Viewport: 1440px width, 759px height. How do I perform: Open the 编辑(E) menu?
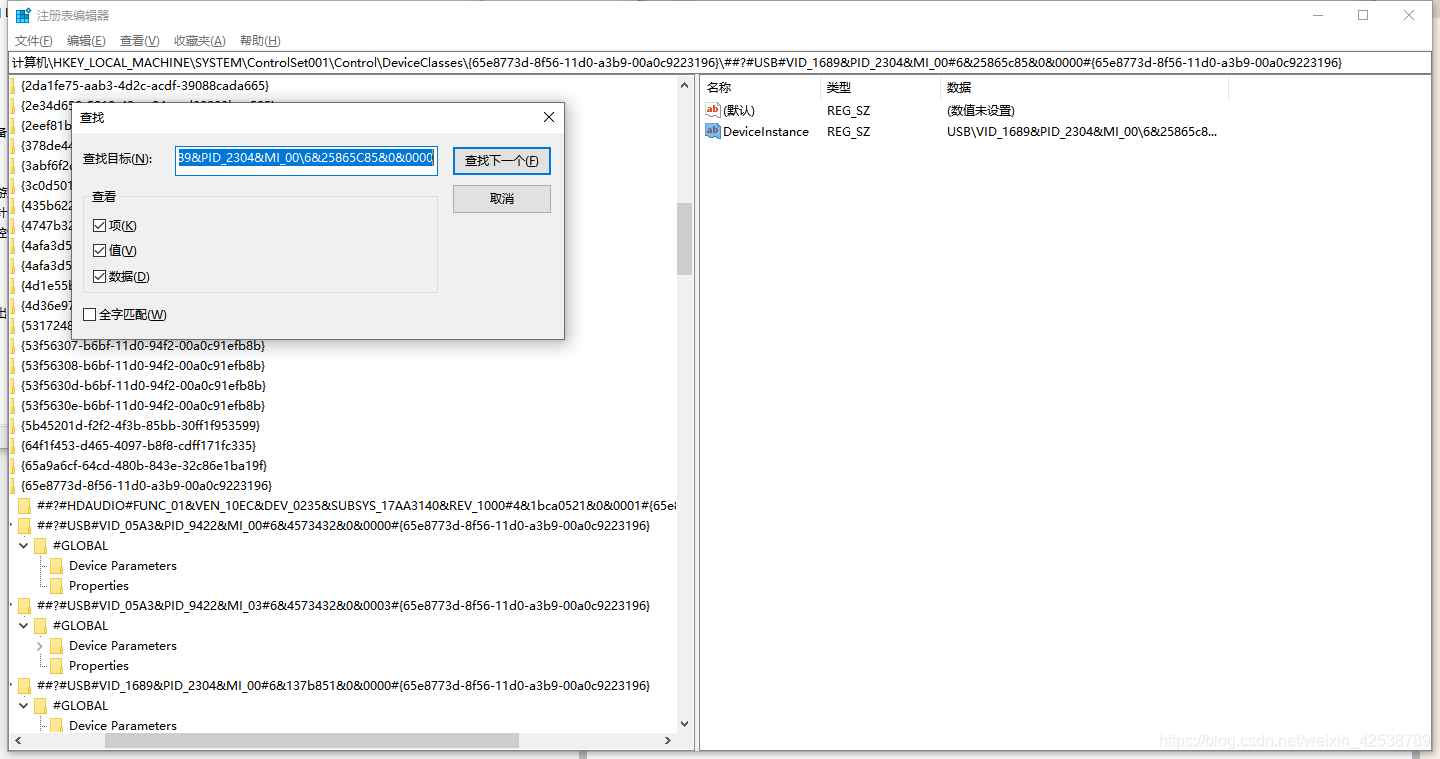(x=86, y=41)
